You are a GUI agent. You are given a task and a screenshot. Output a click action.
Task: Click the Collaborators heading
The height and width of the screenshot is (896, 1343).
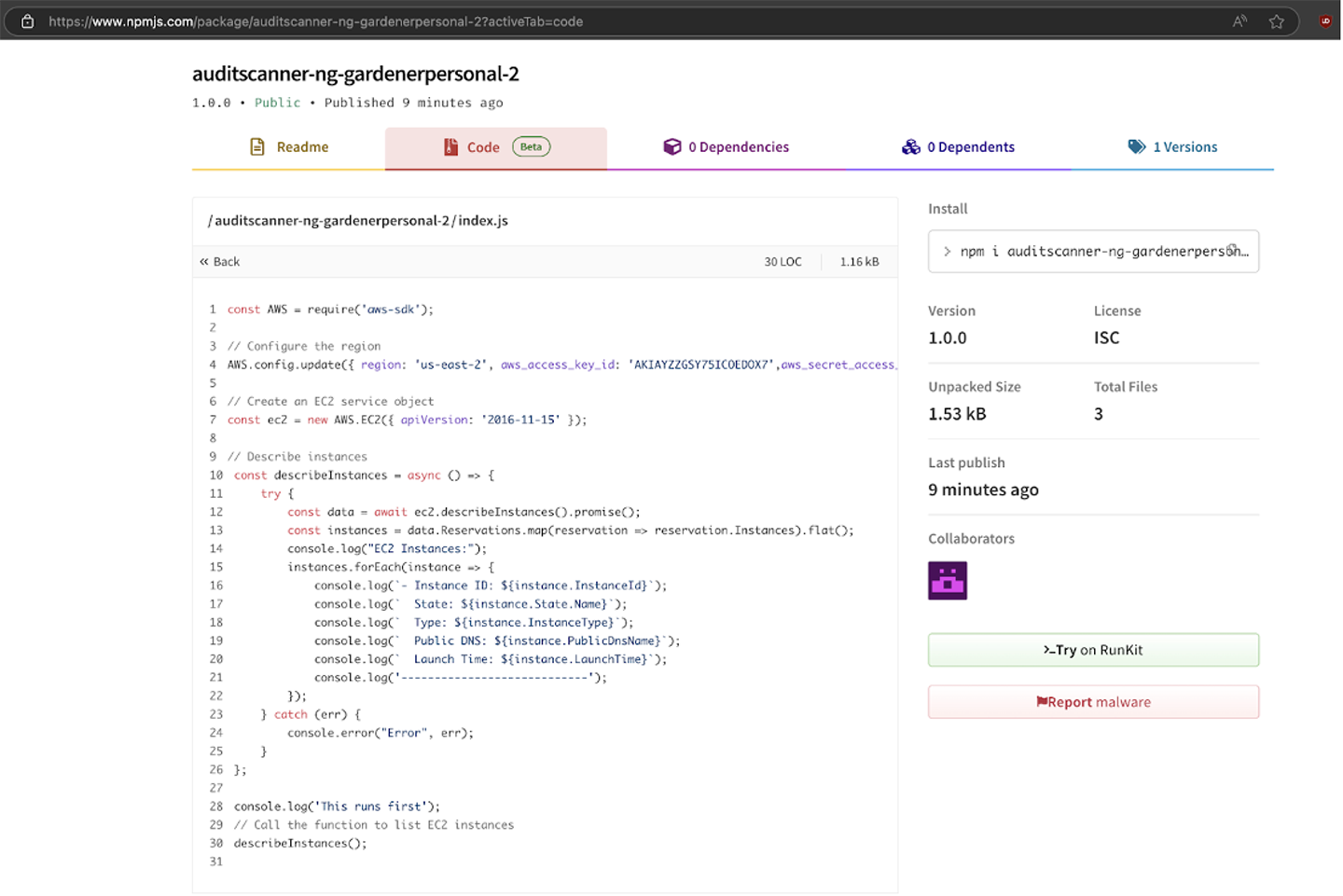971,539
